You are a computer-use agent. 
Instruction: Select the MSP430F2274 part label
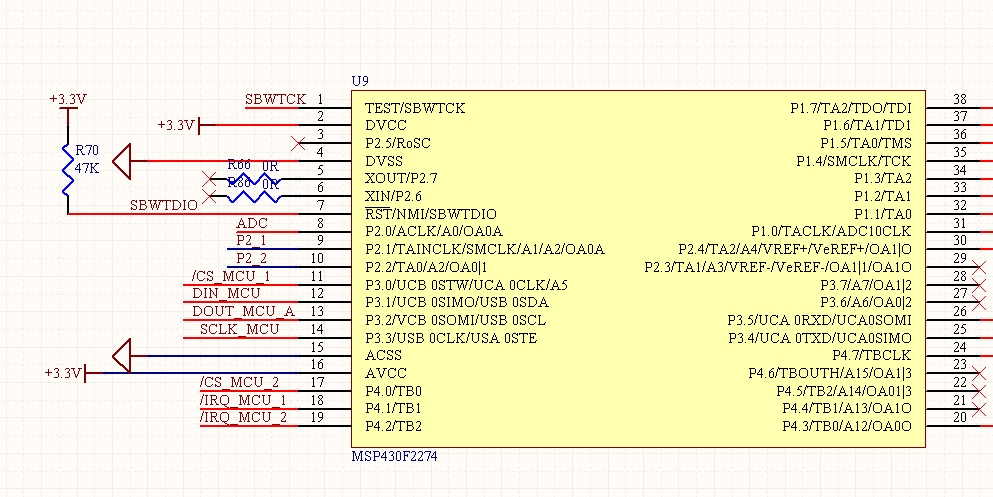pos(394,456)
